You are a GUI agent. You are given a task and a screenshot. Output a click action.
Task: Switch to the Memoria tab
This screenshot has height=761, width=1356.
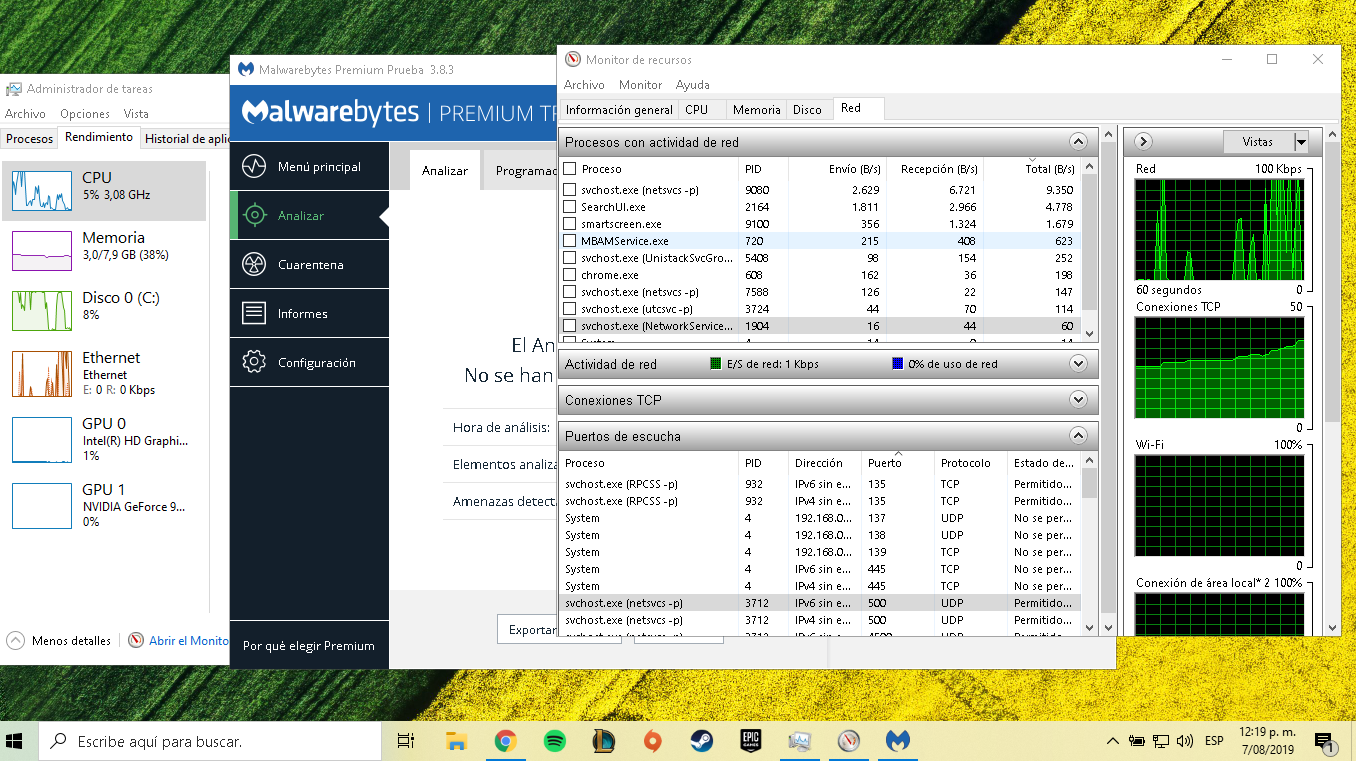pyautogui.click(x=756, y=110)
